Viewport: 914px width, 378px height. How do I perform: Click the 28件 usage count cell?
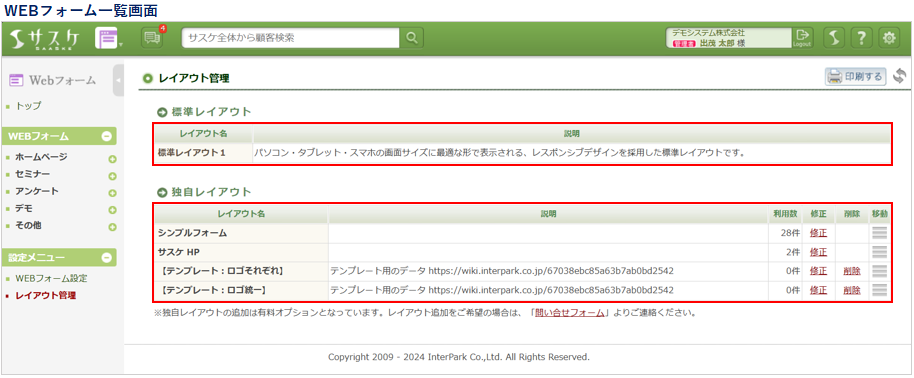pos(789,233)
